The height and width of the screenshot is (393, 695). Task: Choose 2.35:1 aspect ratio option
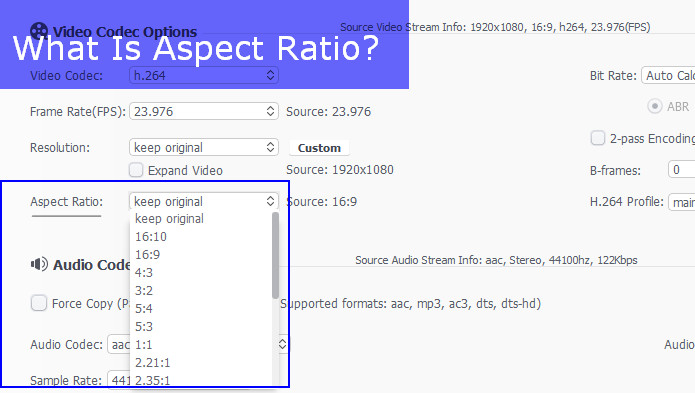point(202,380)
